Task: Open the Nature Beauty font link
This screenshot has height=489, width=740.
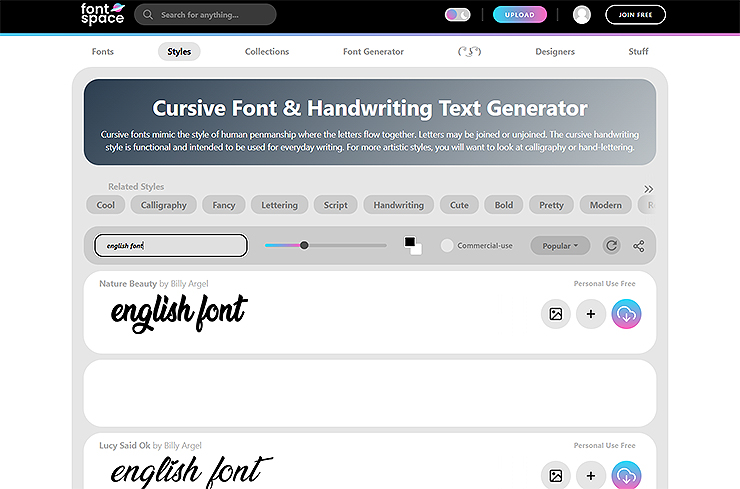Action: tap(128, 284)
